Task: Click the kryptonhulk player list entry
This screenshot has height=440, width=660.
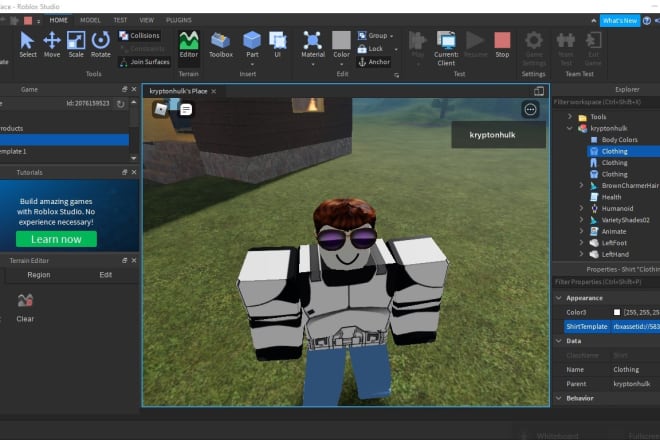Action: [x=499, y=135]
